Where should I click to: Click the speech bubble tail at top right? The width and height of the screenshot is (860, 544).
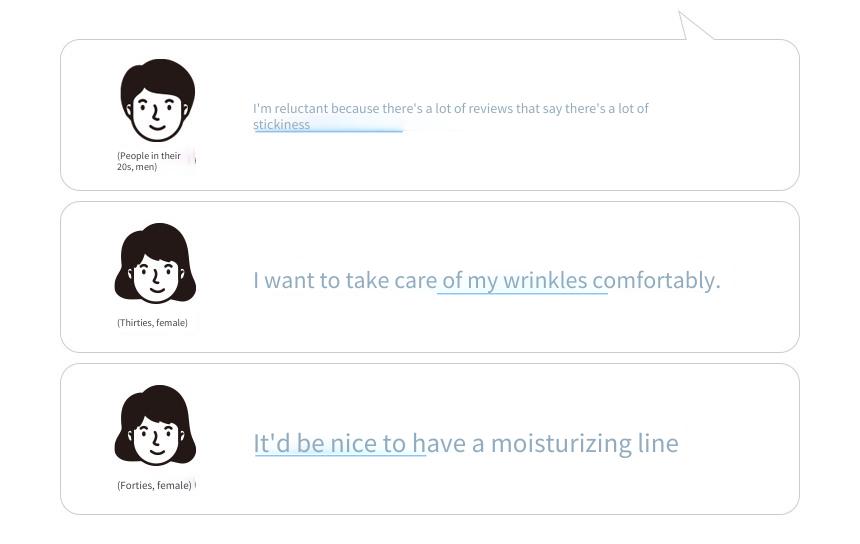[x=694, y=26]
